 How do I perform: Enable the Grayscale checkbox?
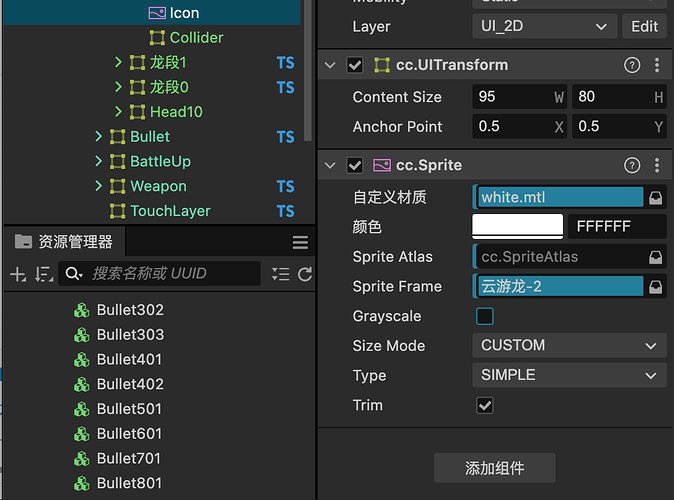coord(485,316)
